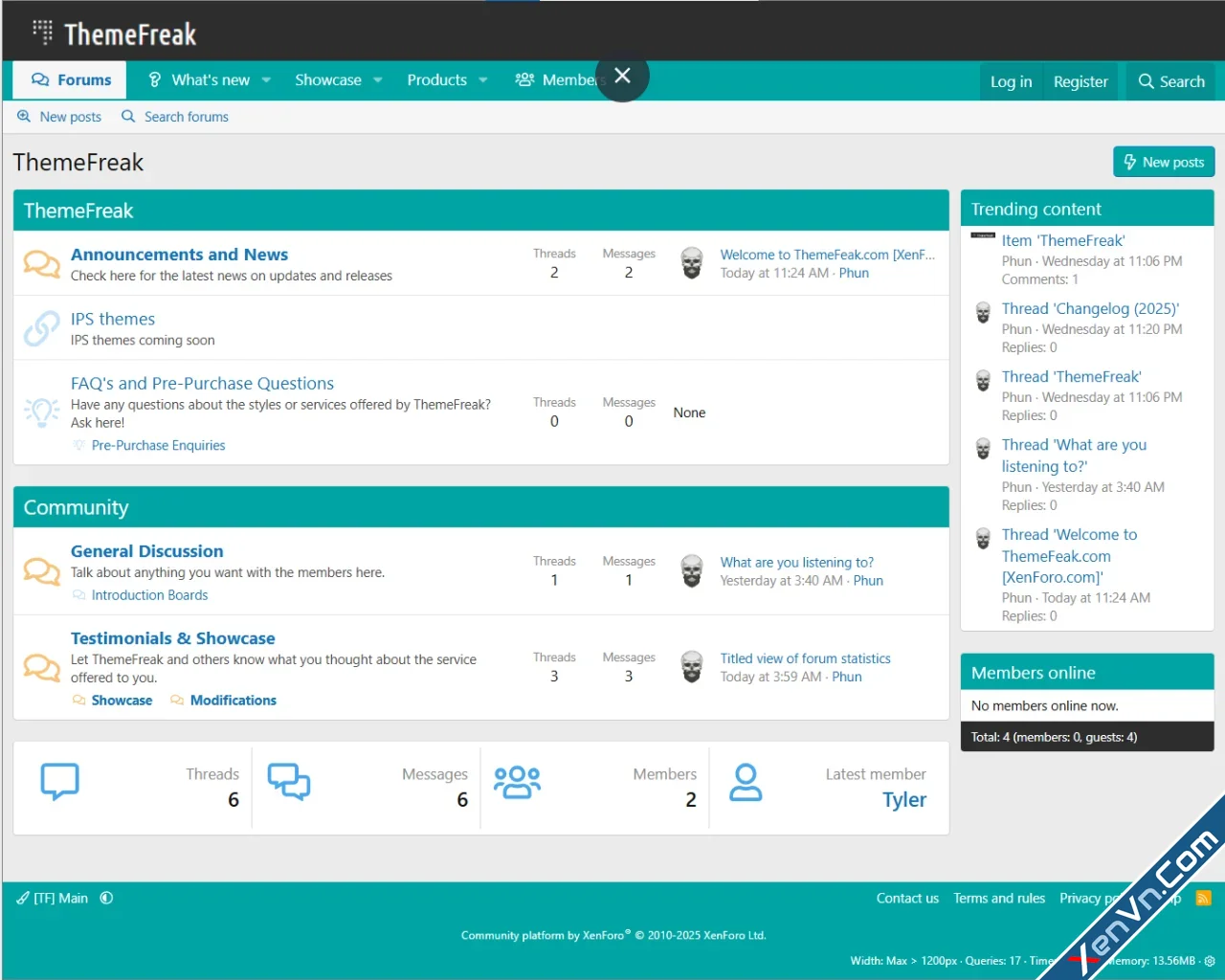This screenshot has height=980, width=1225.
Task: Open FAQ's and Pre-Purchase Questions forum
Action: click(202, 383)
